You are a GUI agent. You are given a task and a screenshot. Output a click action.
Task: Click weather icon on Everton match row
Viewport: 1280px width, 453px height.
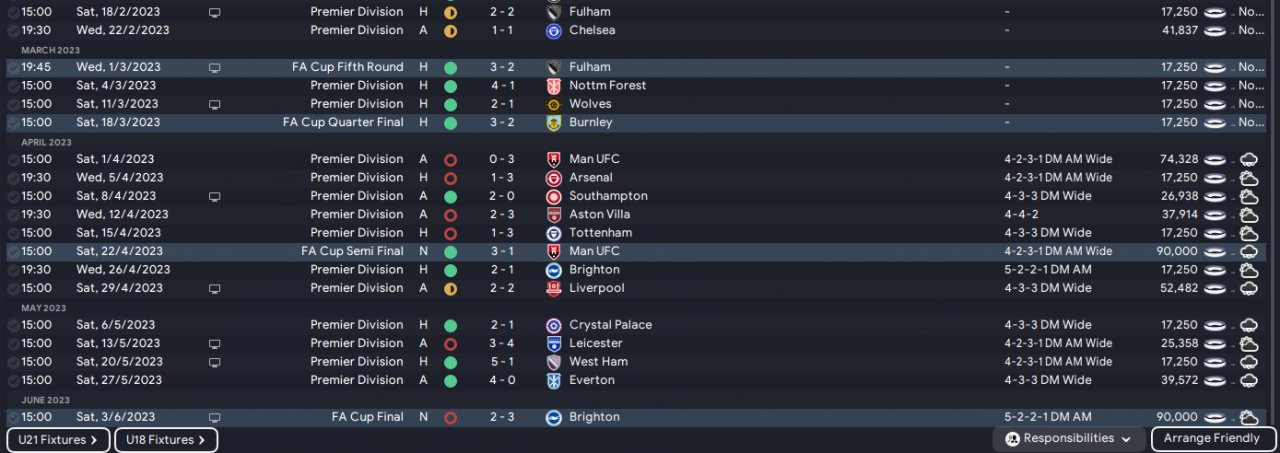pyautogui.click(x=1248, y=381)
